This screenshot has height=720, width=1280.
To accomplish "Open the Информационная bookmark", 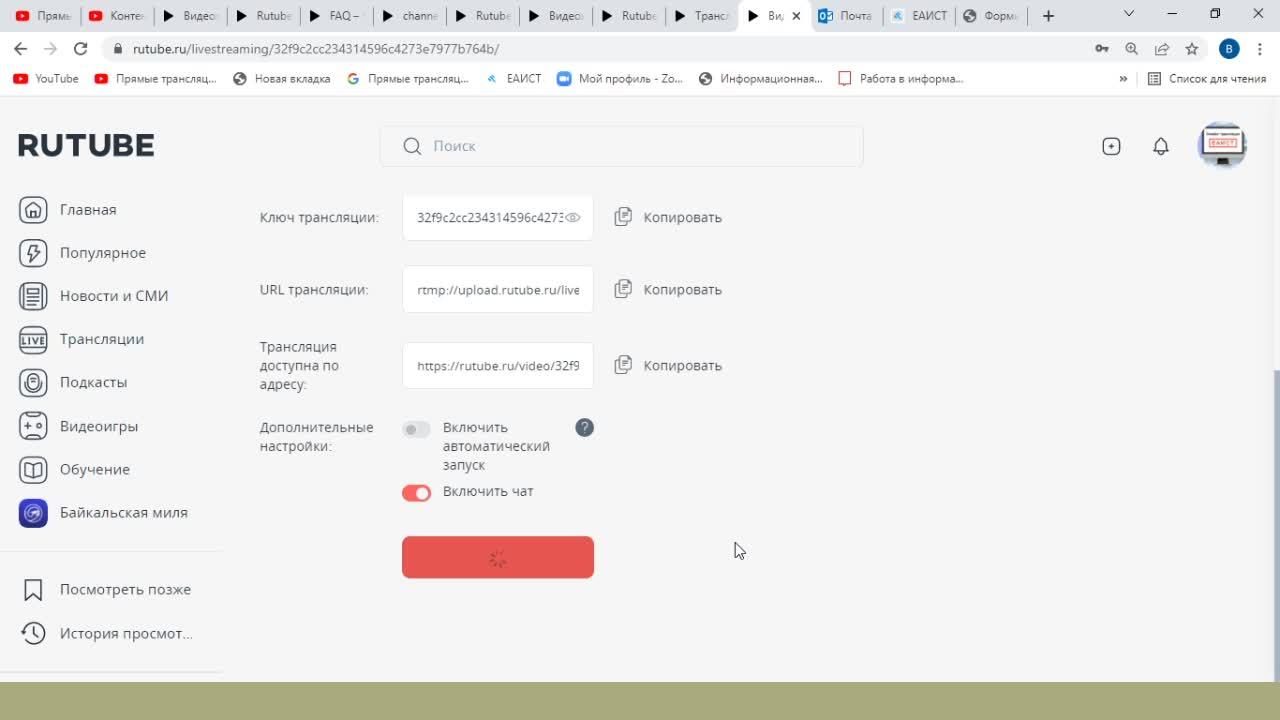I will pyautogui.click(x=760, y=79).
